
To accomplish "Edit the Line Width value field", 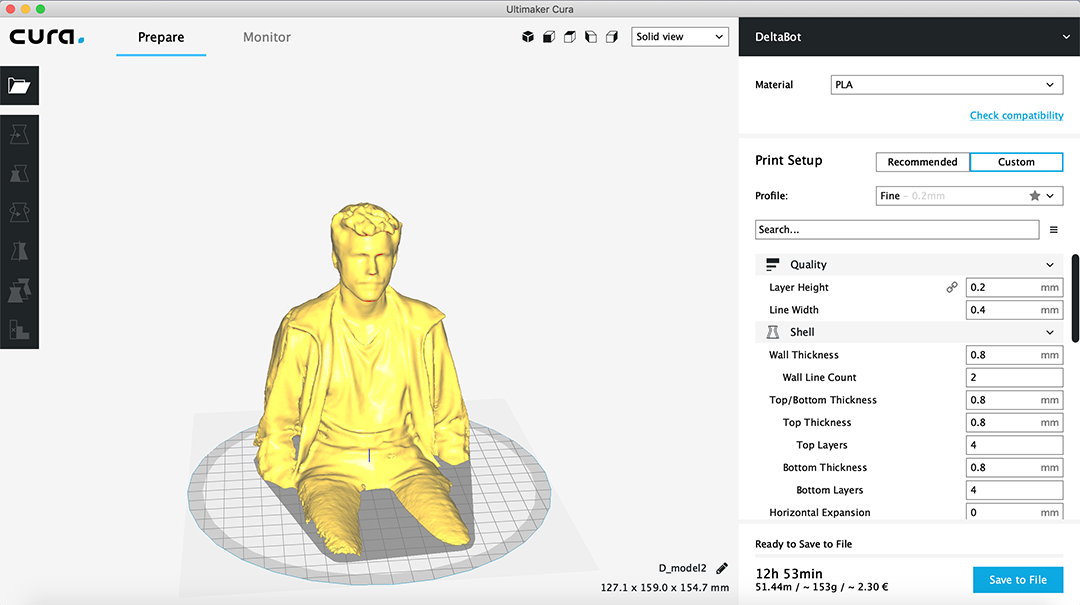I will [x=1014, y=310].
